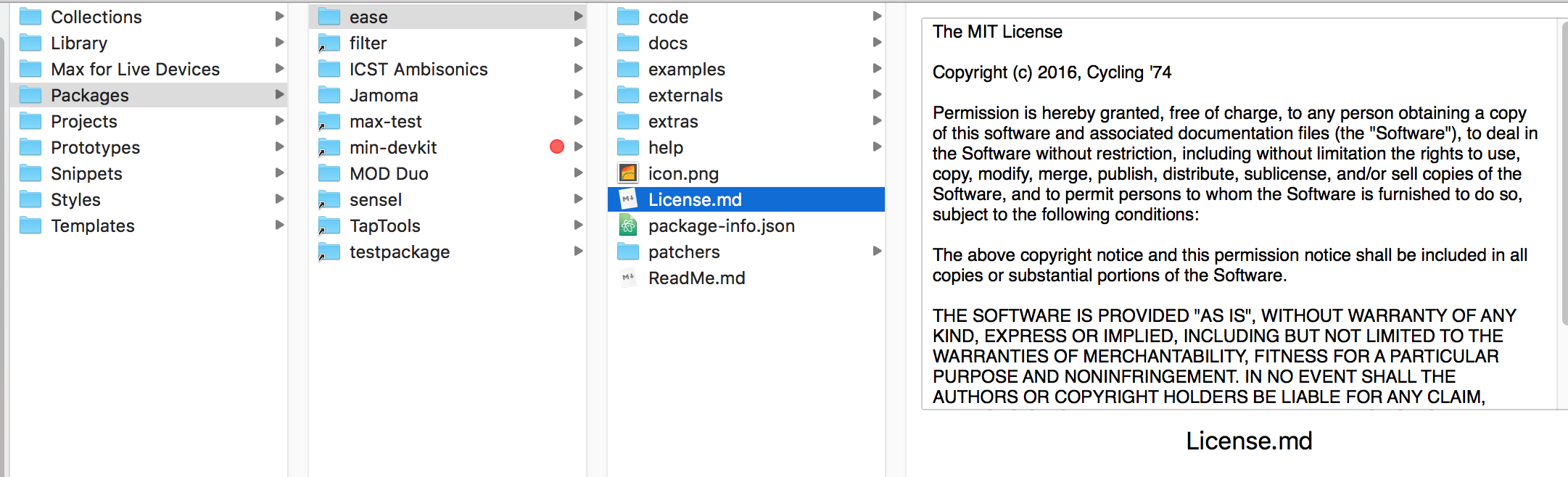Click the code folder icon
The width and height of the screenshot is (1568, 477).
tap(628, 17)
